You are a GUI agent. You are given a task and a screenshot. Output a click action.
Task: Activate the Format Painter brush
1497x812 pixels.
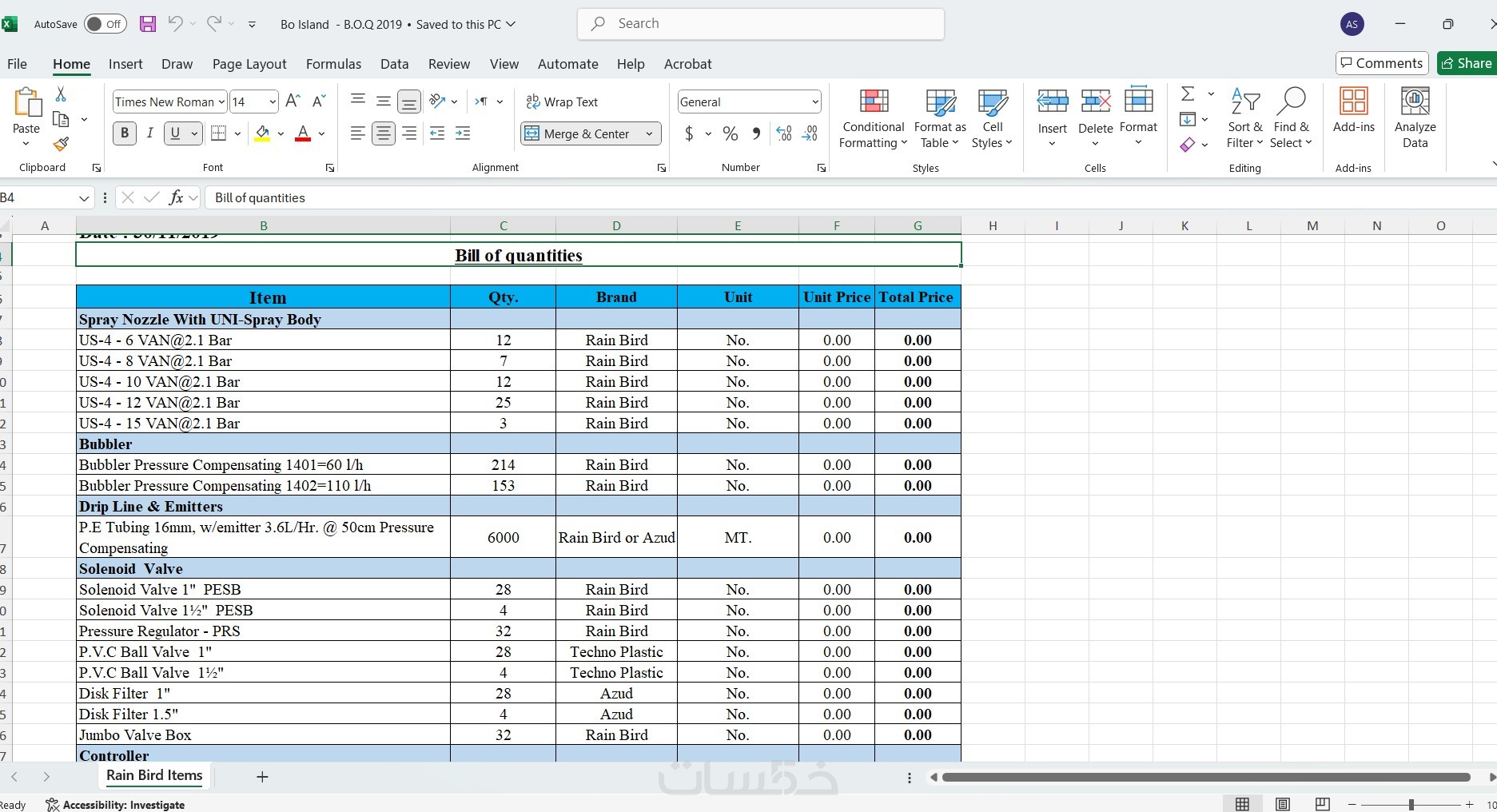click(61, 144)
